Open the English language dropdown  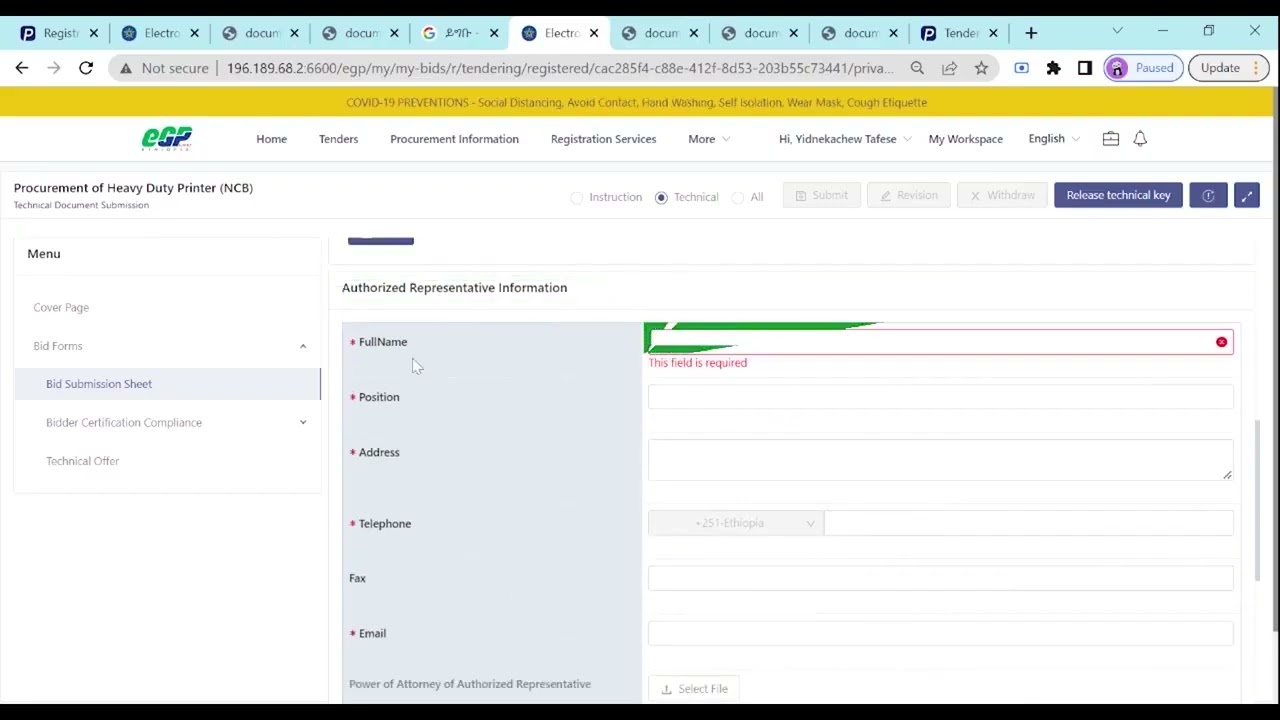(x=1054, y=139)
